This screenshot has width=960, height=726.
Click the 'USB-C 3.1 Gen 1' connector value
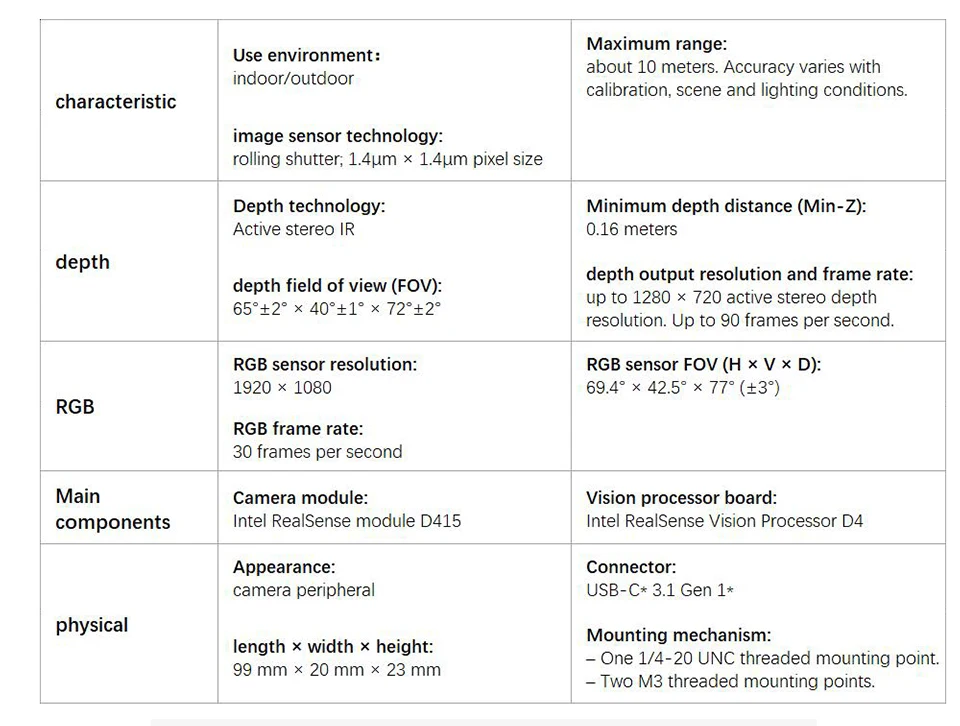(659, 590)
